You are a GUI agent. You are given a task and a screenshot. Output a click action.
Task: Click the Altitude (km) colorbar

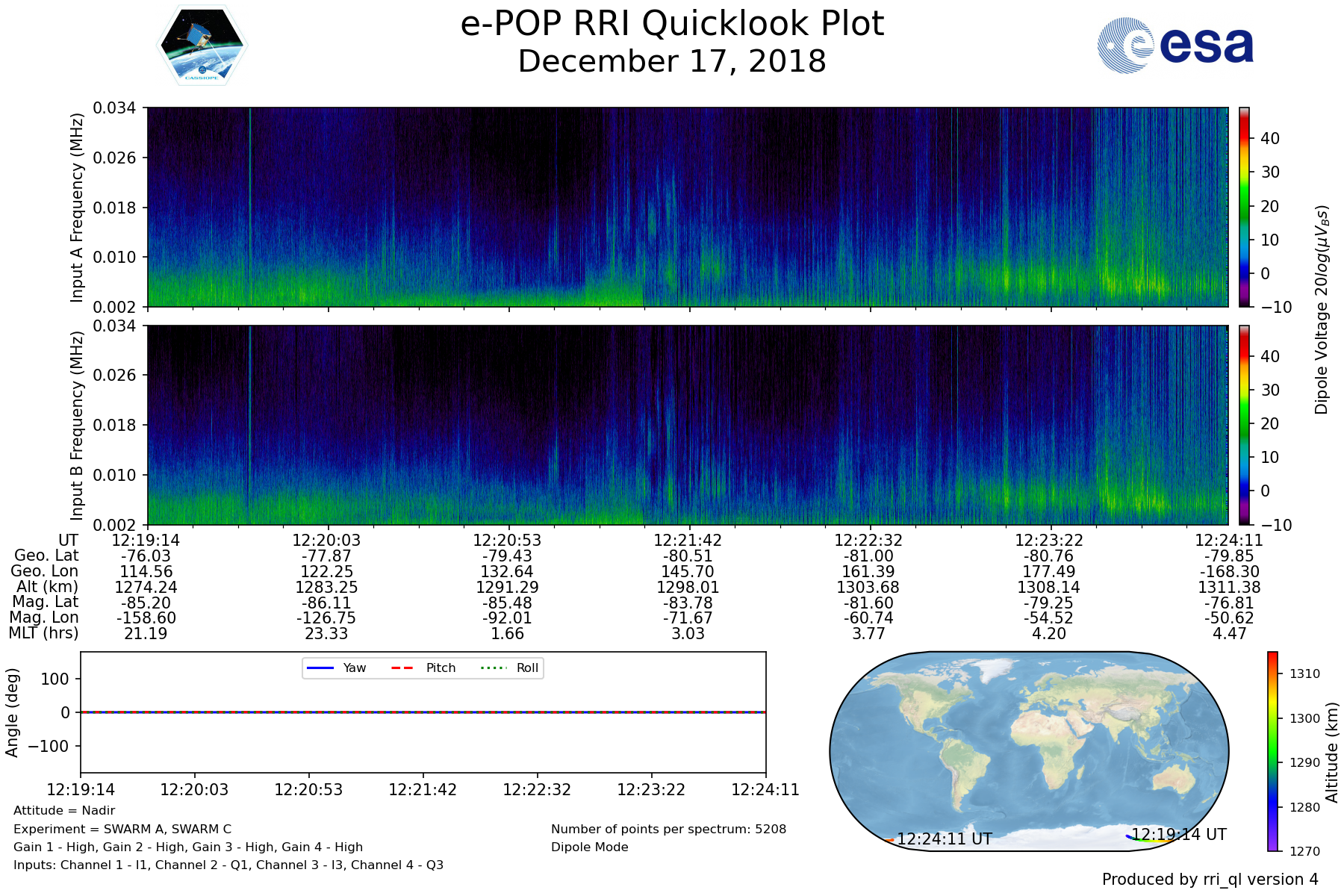pyautogui.click(x=1272, y=751)
